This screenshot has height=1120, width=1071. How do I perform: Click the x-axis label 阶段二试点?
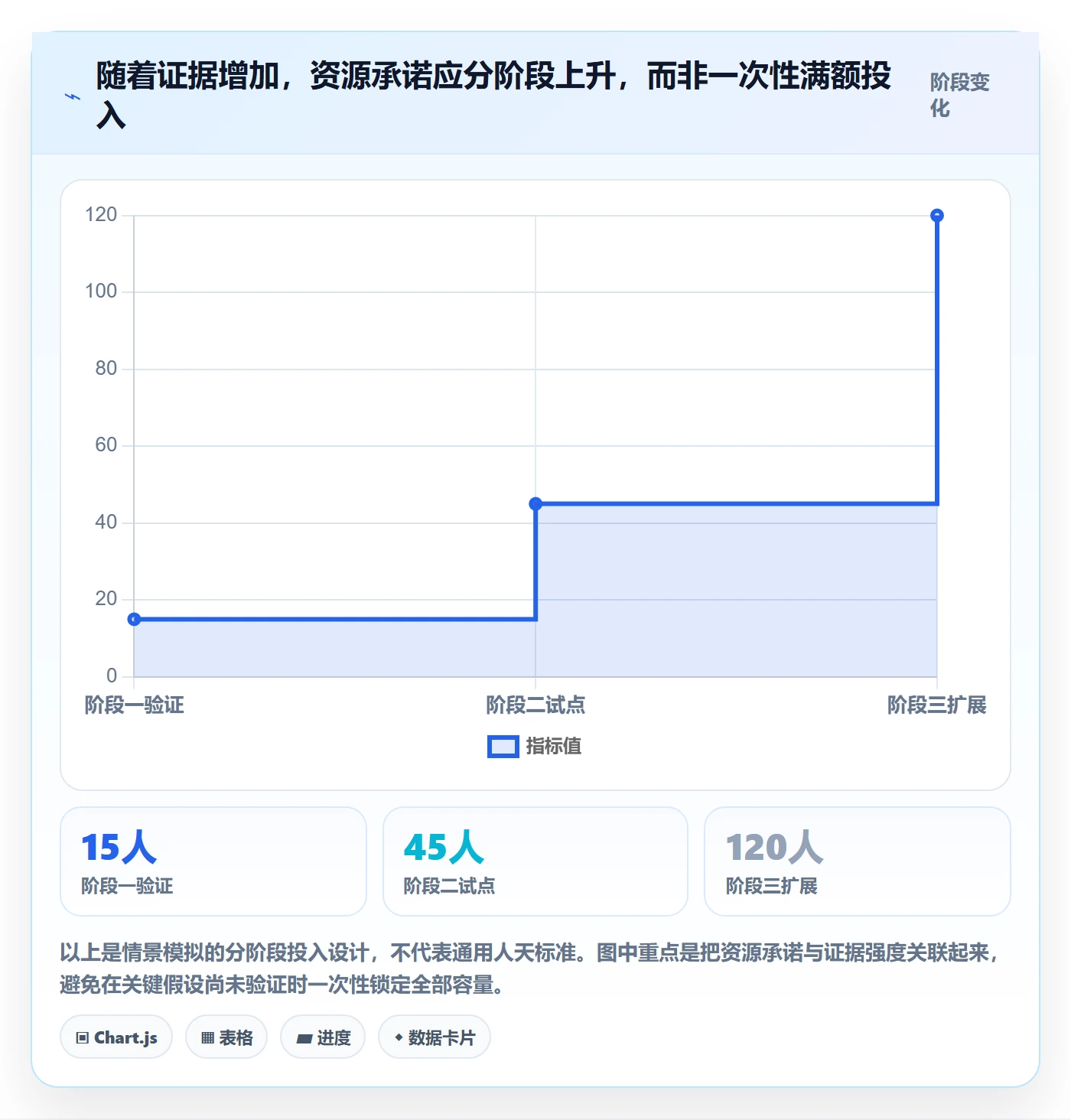coord(535,705)
